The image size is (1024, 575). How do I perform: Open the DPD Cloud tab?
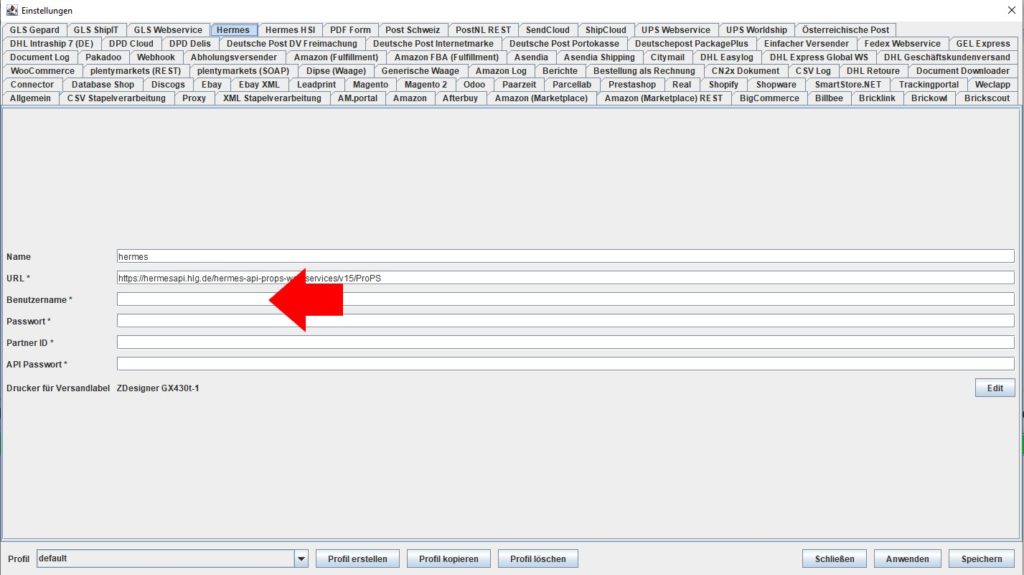131,44
